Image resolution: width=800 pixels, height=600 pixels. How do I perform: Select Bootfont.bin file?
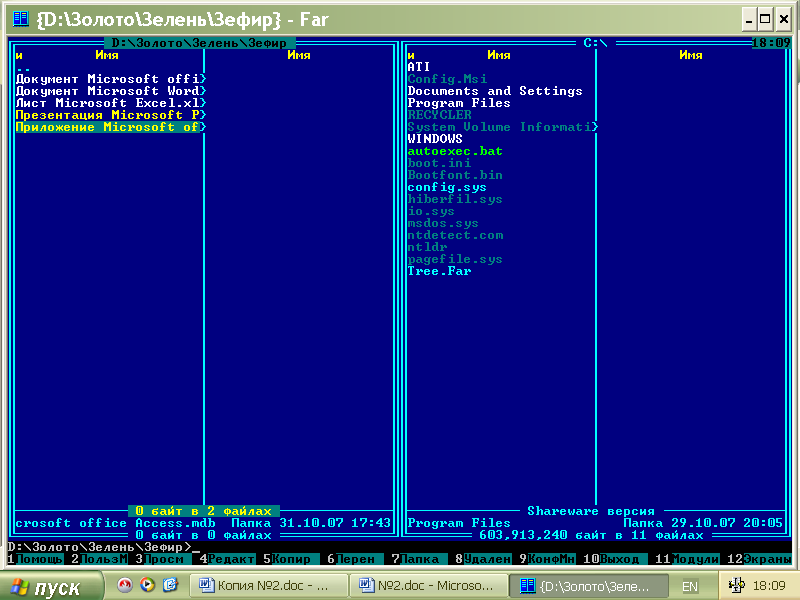tap(455, 175)
